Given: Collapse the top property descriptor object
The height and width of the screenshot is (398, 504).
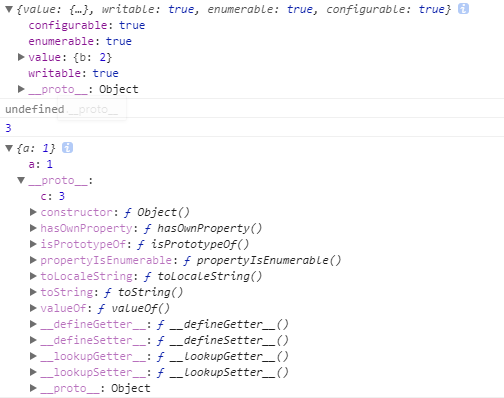Looking at the screenshot, I should point(9,9).
